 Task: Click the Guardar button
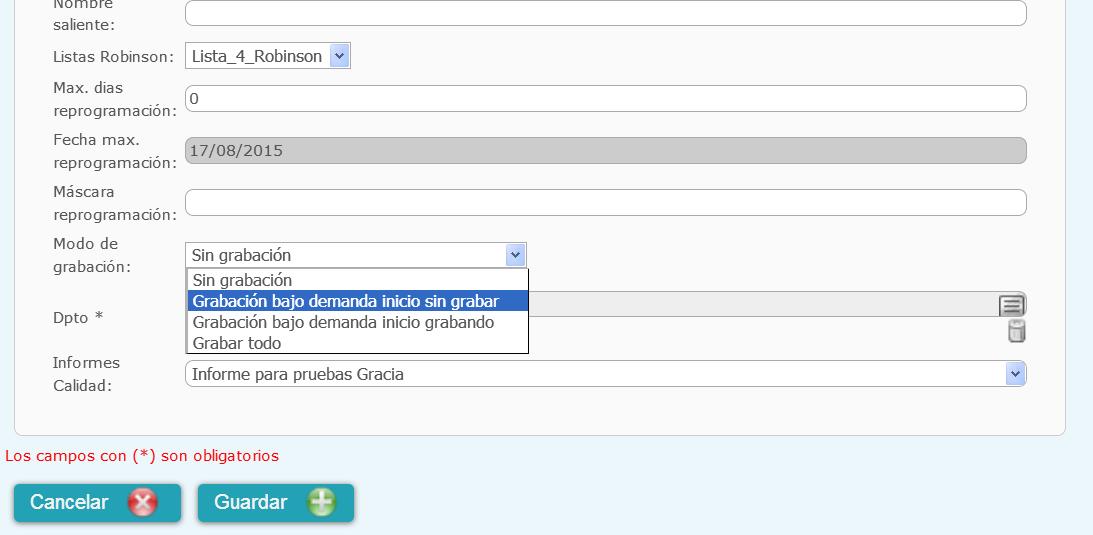[275, 502]
